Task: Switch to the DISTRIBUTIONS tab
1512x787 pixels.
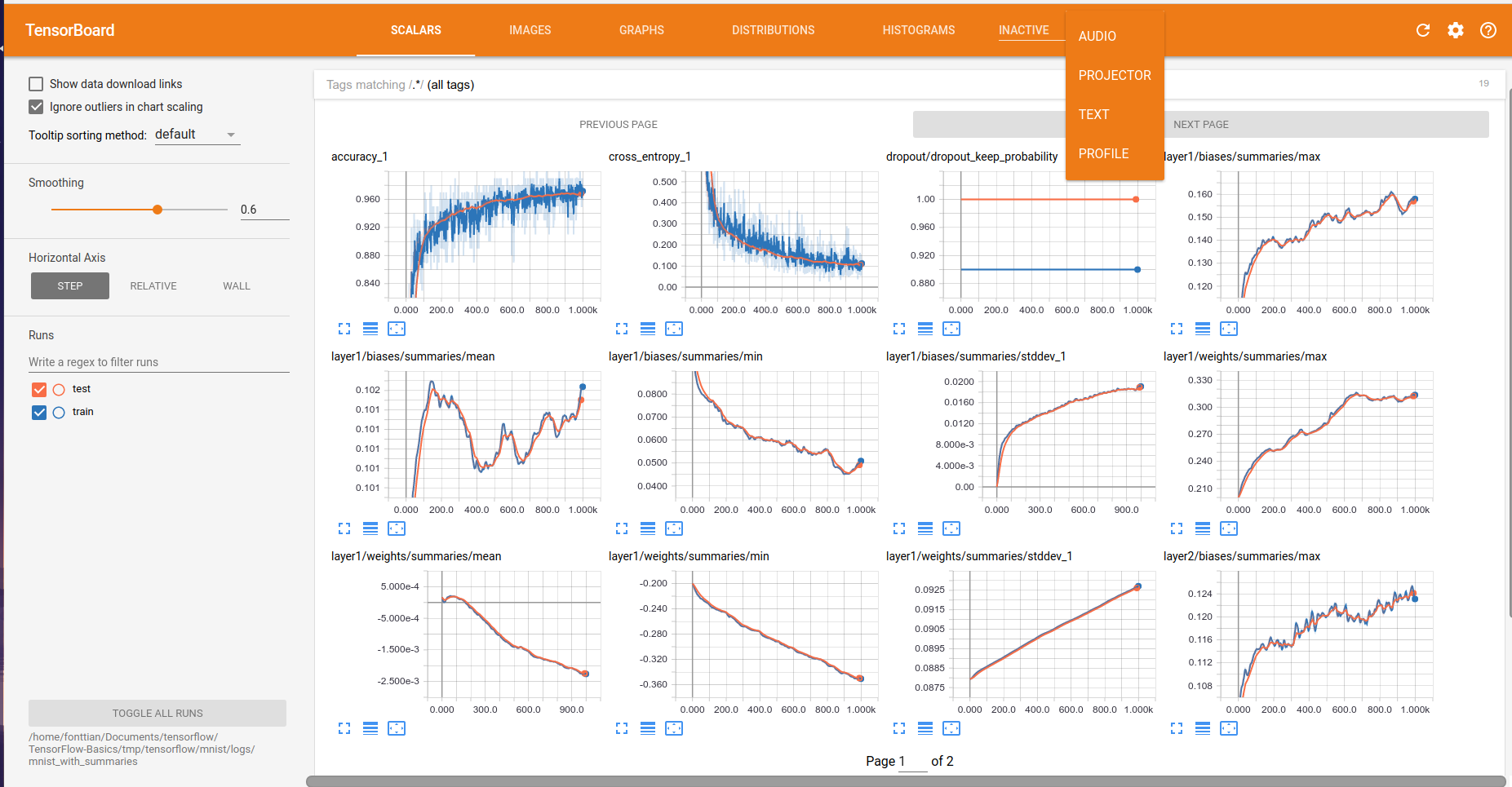Action: coord(773,30)
